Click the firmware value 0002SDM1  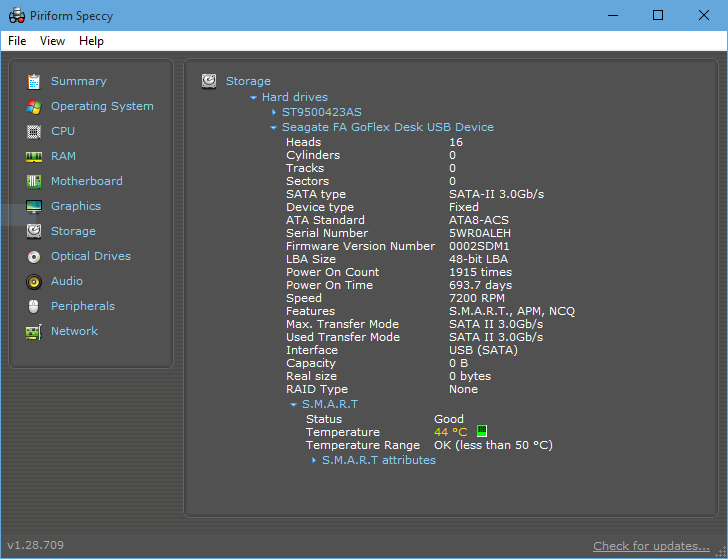479,246
